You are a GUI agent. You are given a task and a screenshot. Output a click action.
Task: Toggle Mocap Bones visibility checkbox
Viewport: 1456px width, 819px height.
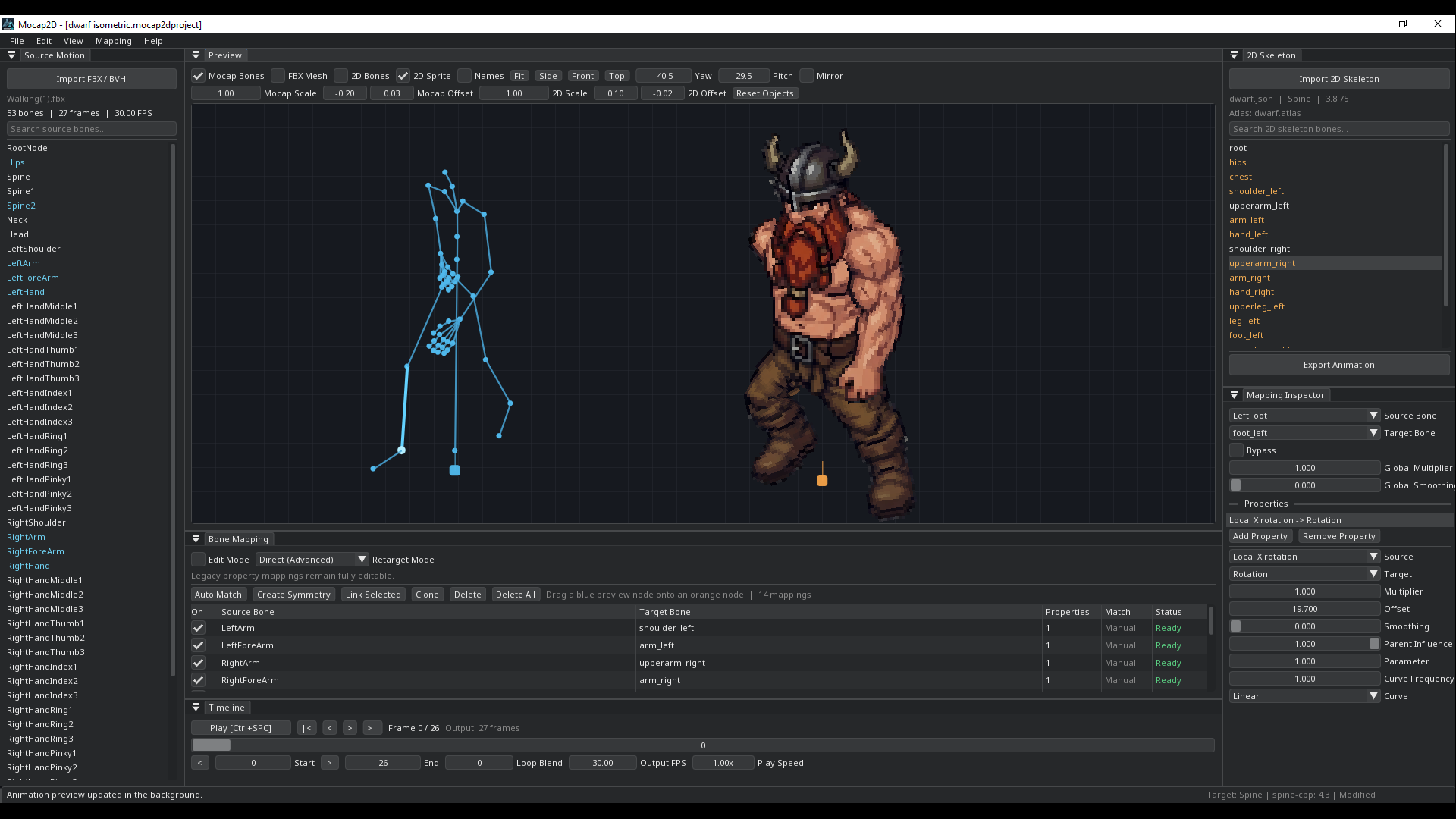[199, 76]
